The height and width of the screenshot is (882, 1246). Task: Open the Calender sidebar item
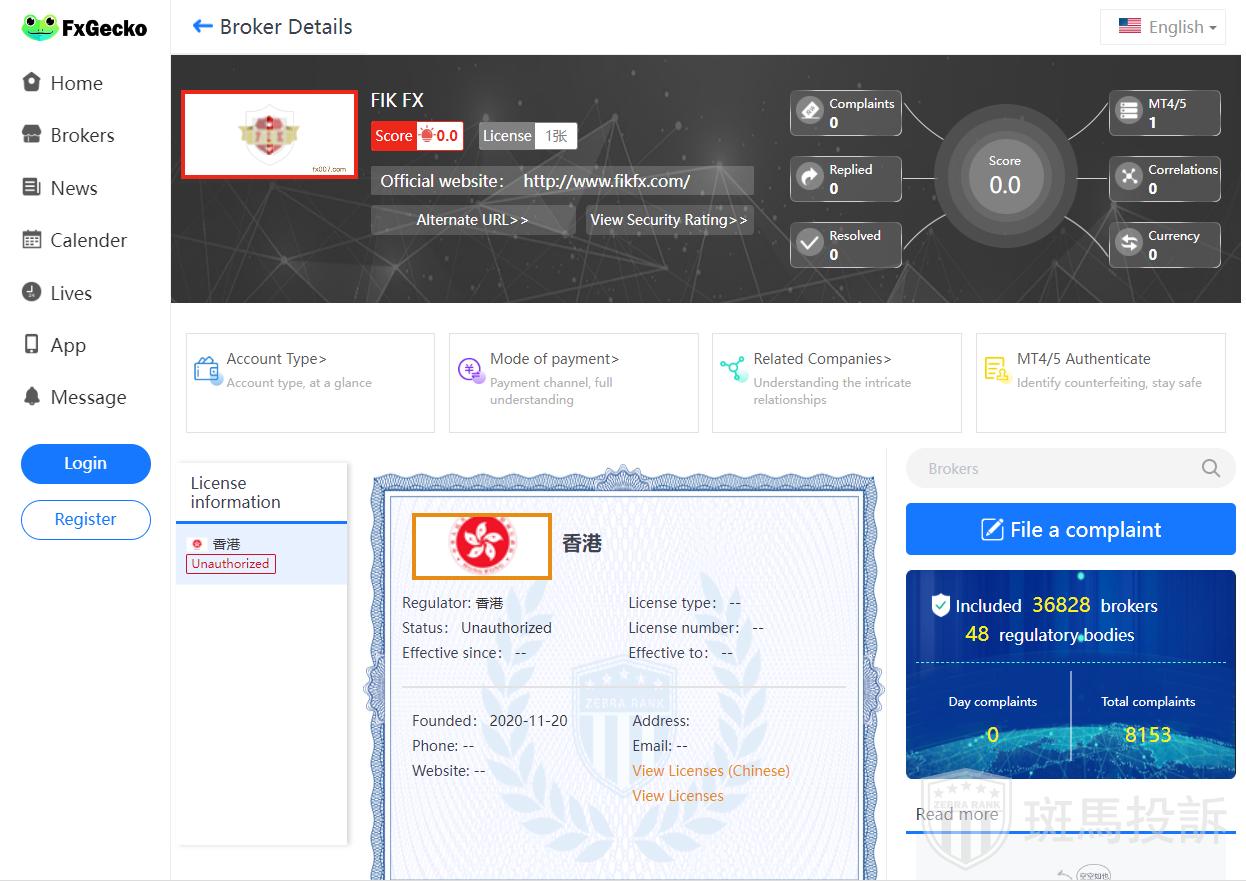88,240
